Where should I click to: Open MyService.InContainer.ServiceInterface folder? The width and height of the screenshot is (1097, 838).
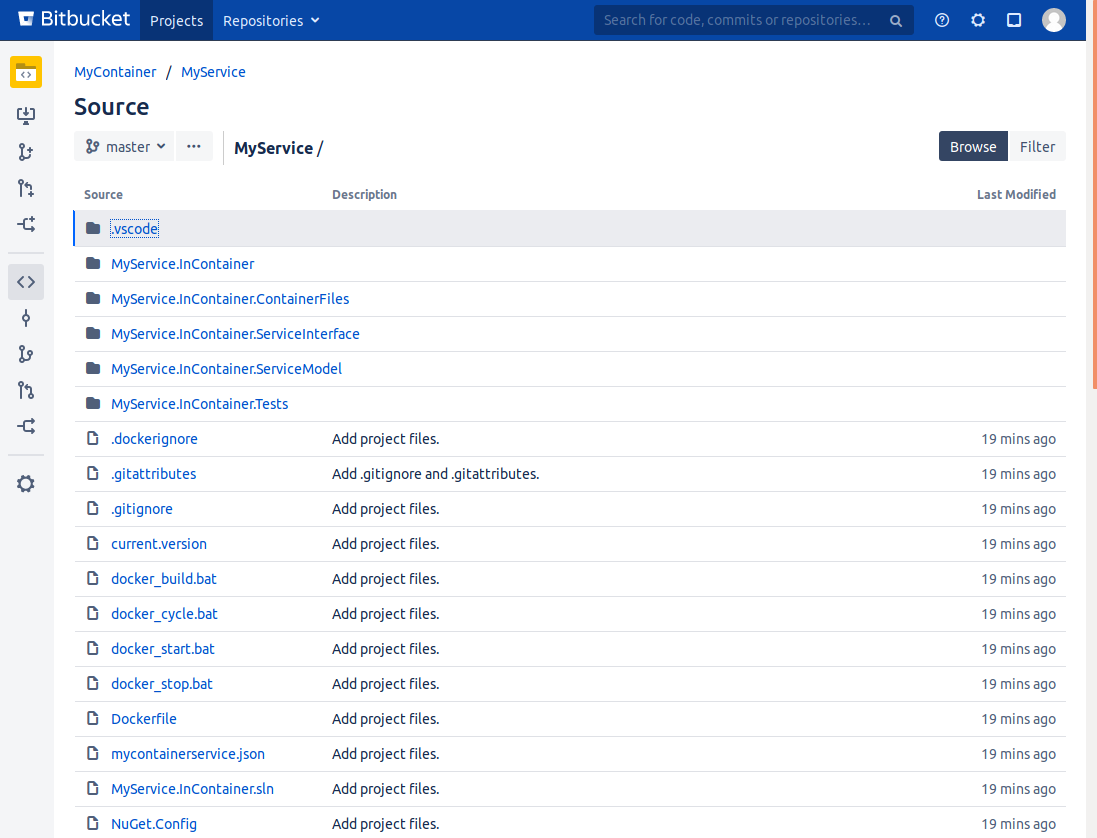click(235, 334)
